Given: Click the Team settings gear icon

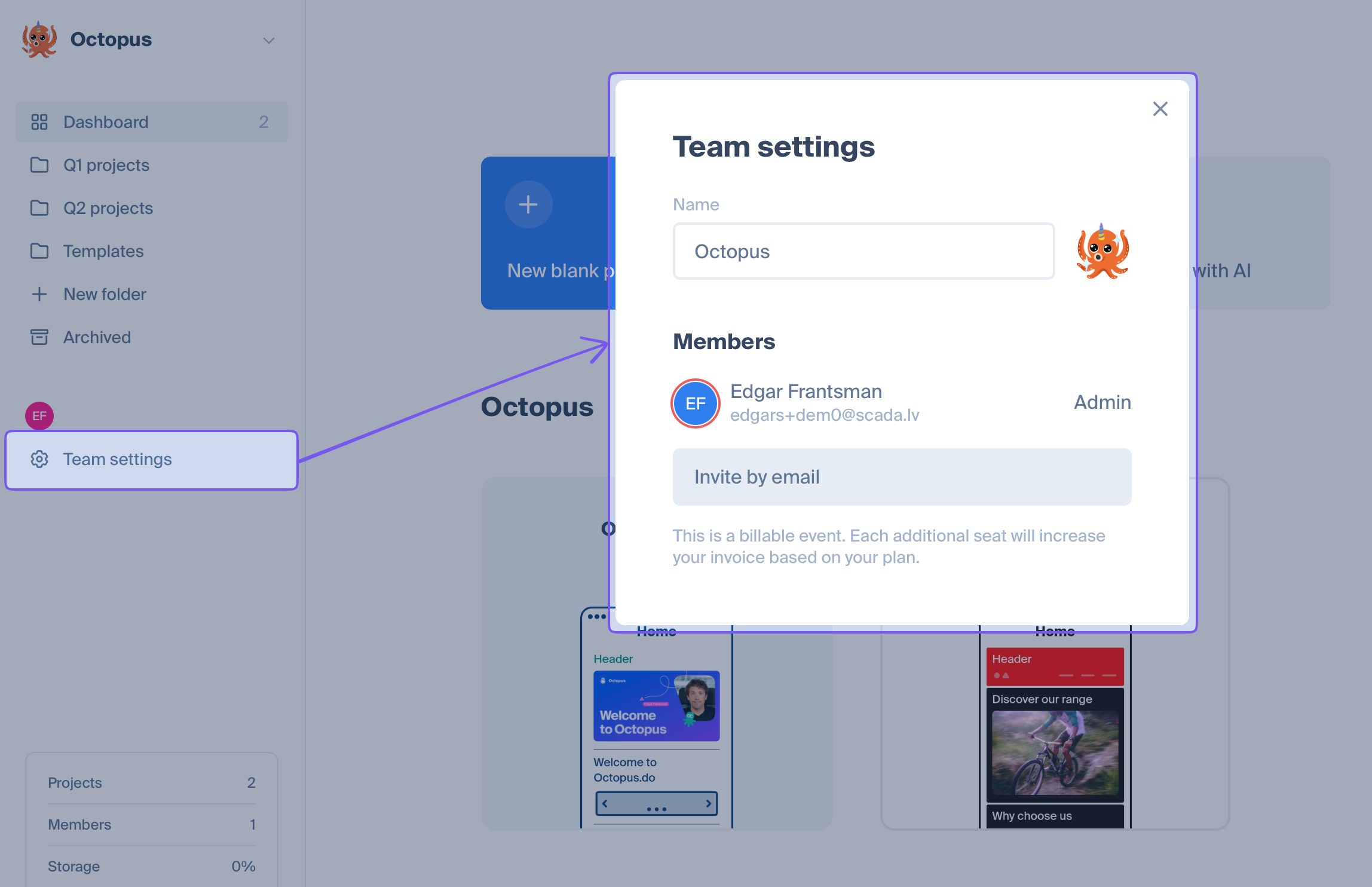Looking at the screenshot, I should click(x=39, y=459).
